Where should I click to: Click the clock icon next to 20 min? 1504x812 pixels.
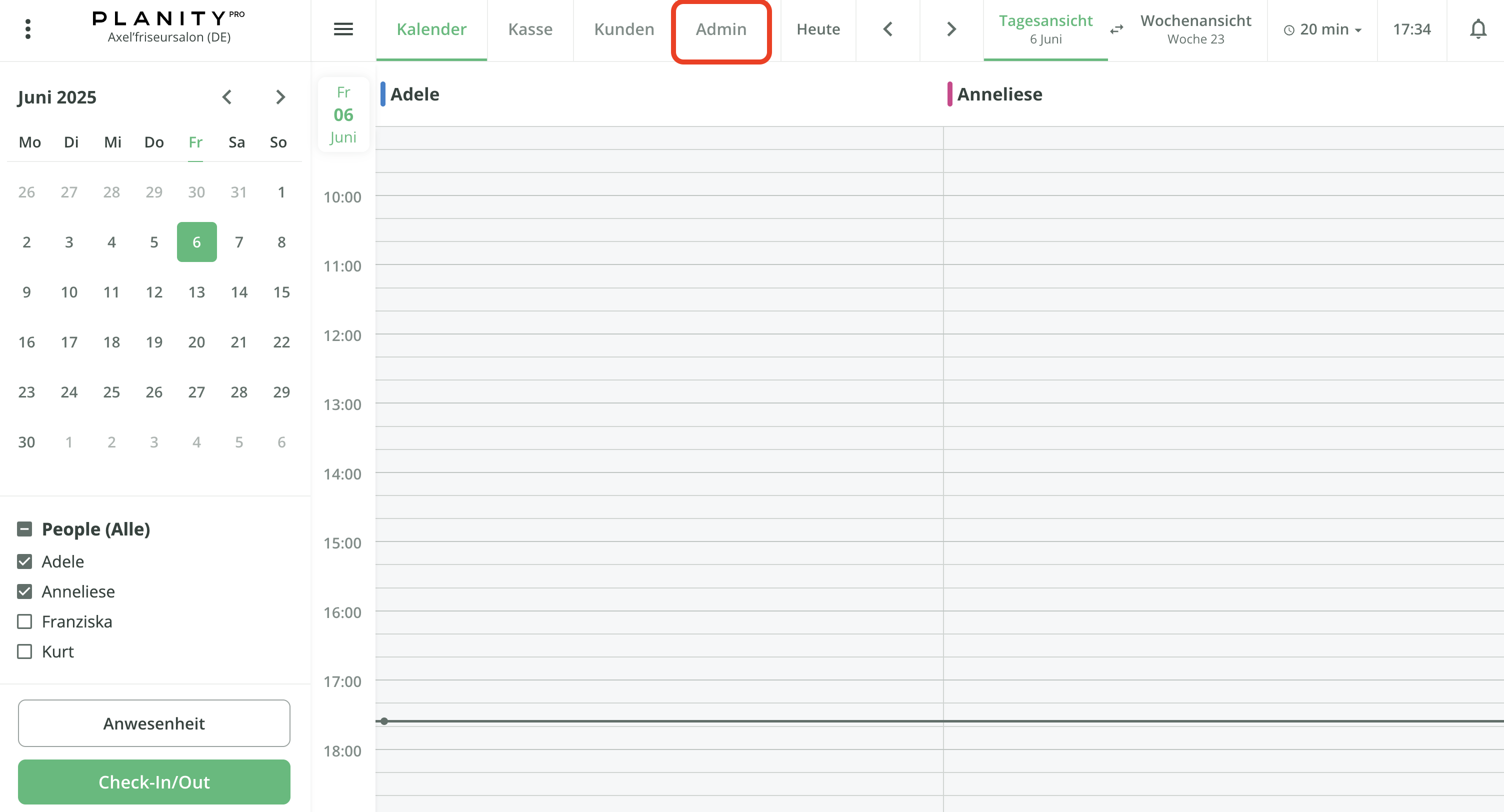point(1290,29)
